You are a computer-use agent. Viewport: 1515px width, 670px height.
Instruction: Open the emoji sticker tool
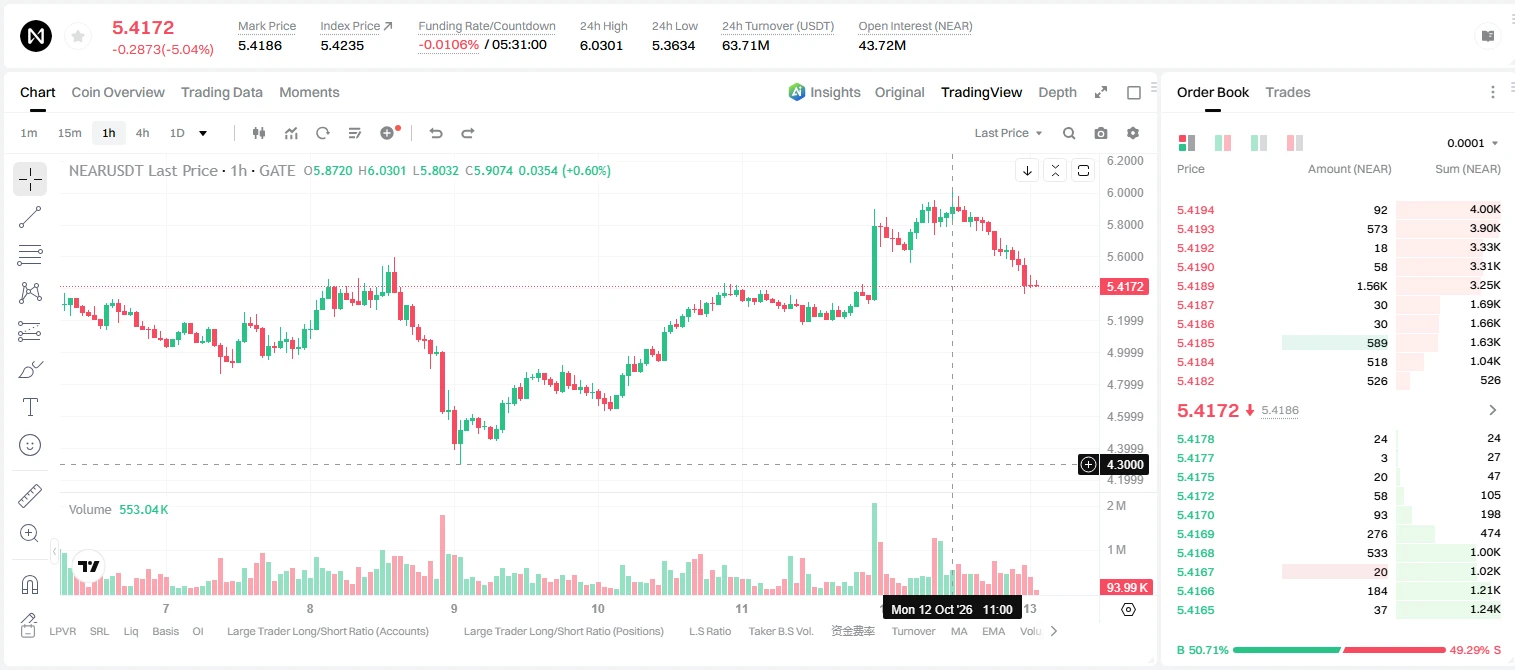[30, 445]
